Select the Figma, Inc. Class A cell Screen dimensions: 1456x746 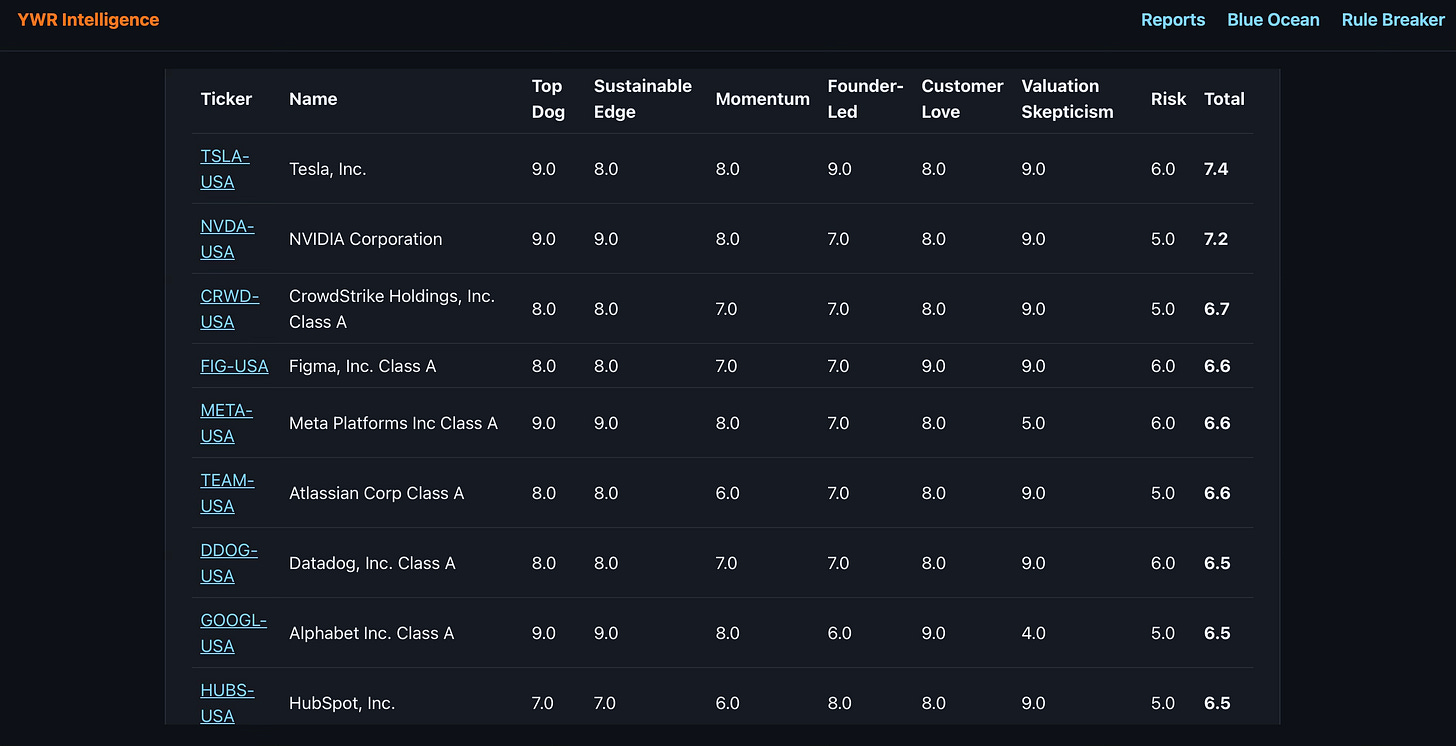362,366
